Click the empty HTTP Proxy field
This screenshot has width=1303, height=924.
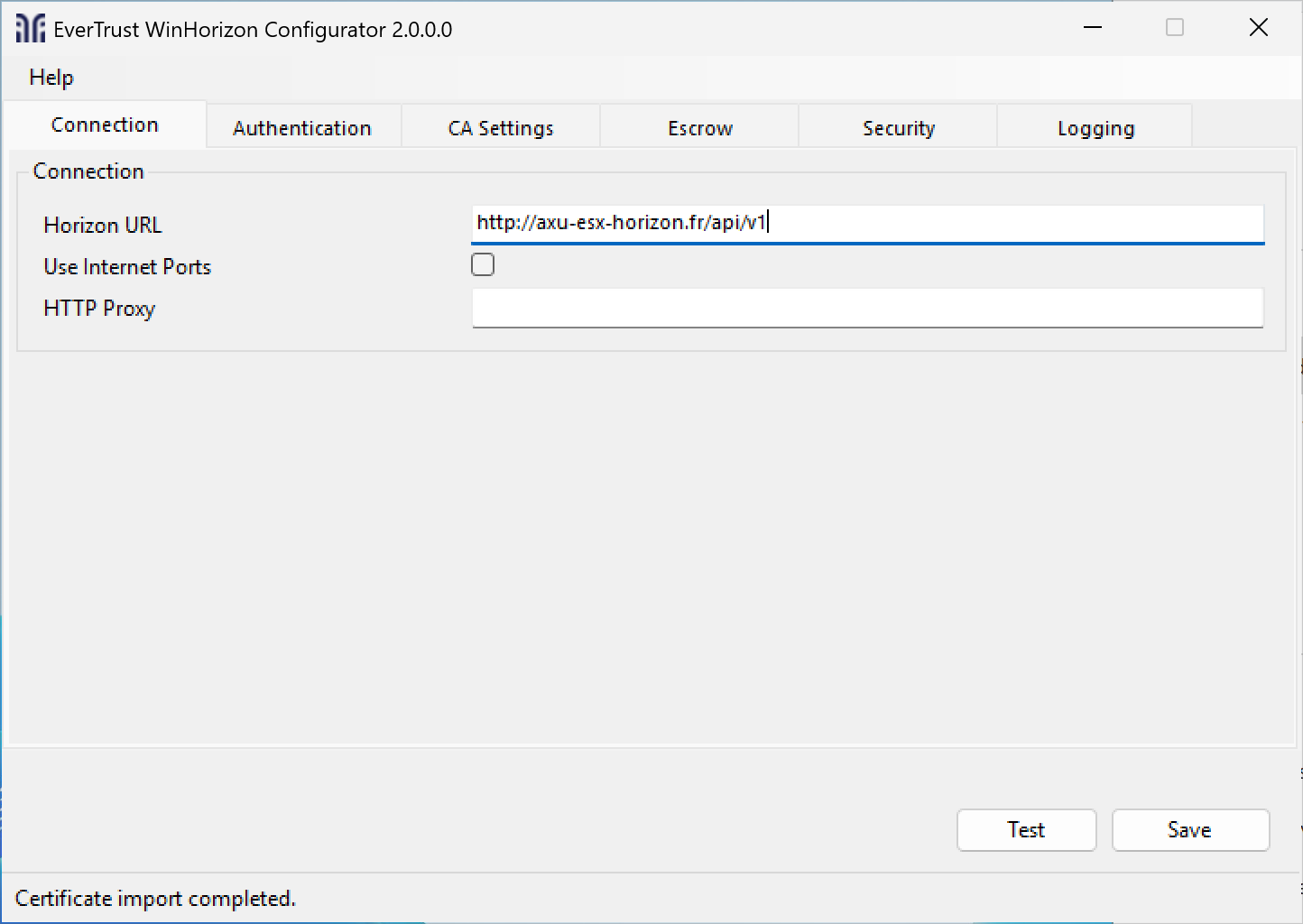[x=866, y=309]
